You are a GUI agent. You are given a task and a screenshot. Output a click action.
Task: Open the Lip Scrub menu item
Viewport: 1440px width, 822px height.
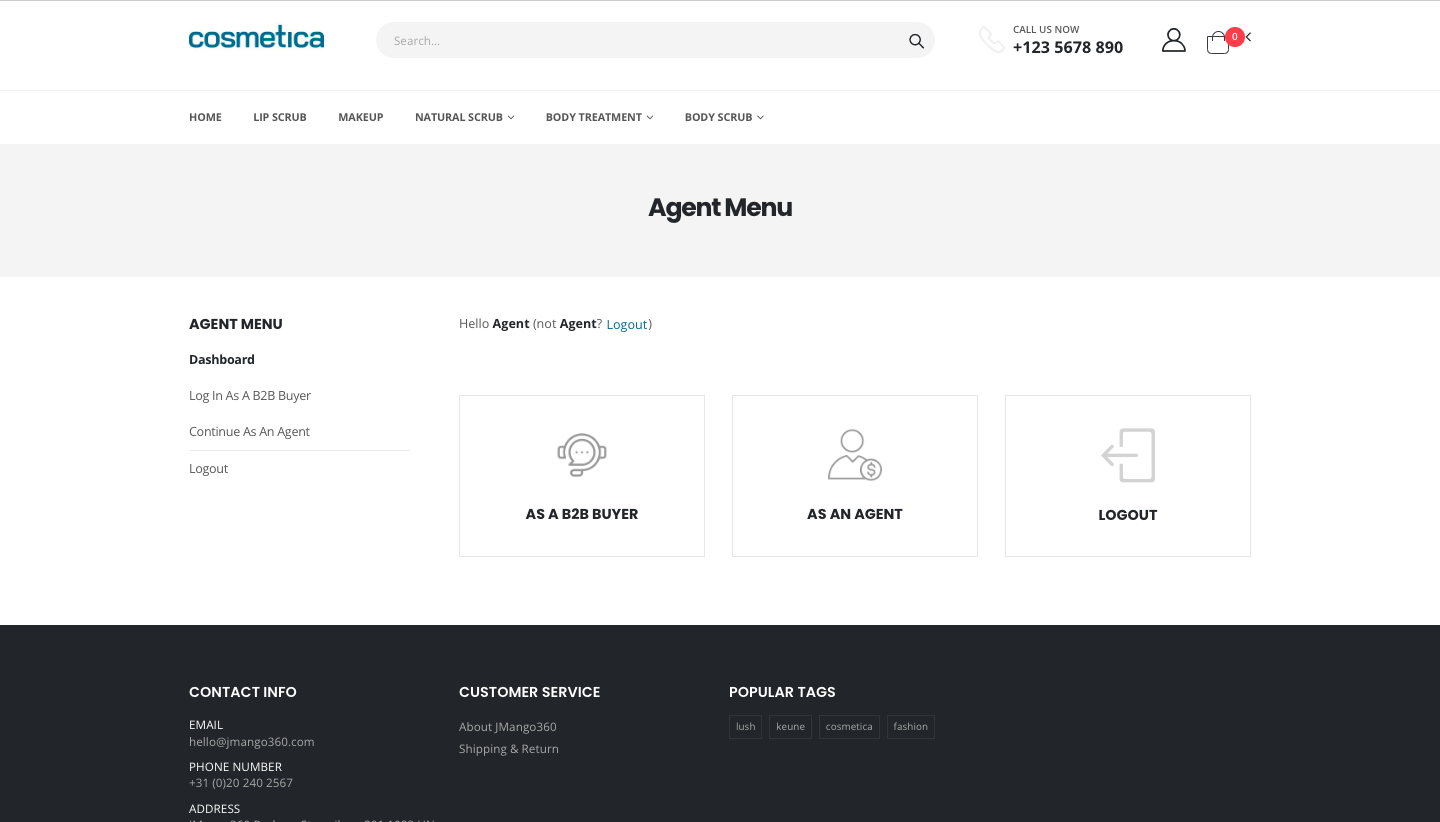point(280,117)
